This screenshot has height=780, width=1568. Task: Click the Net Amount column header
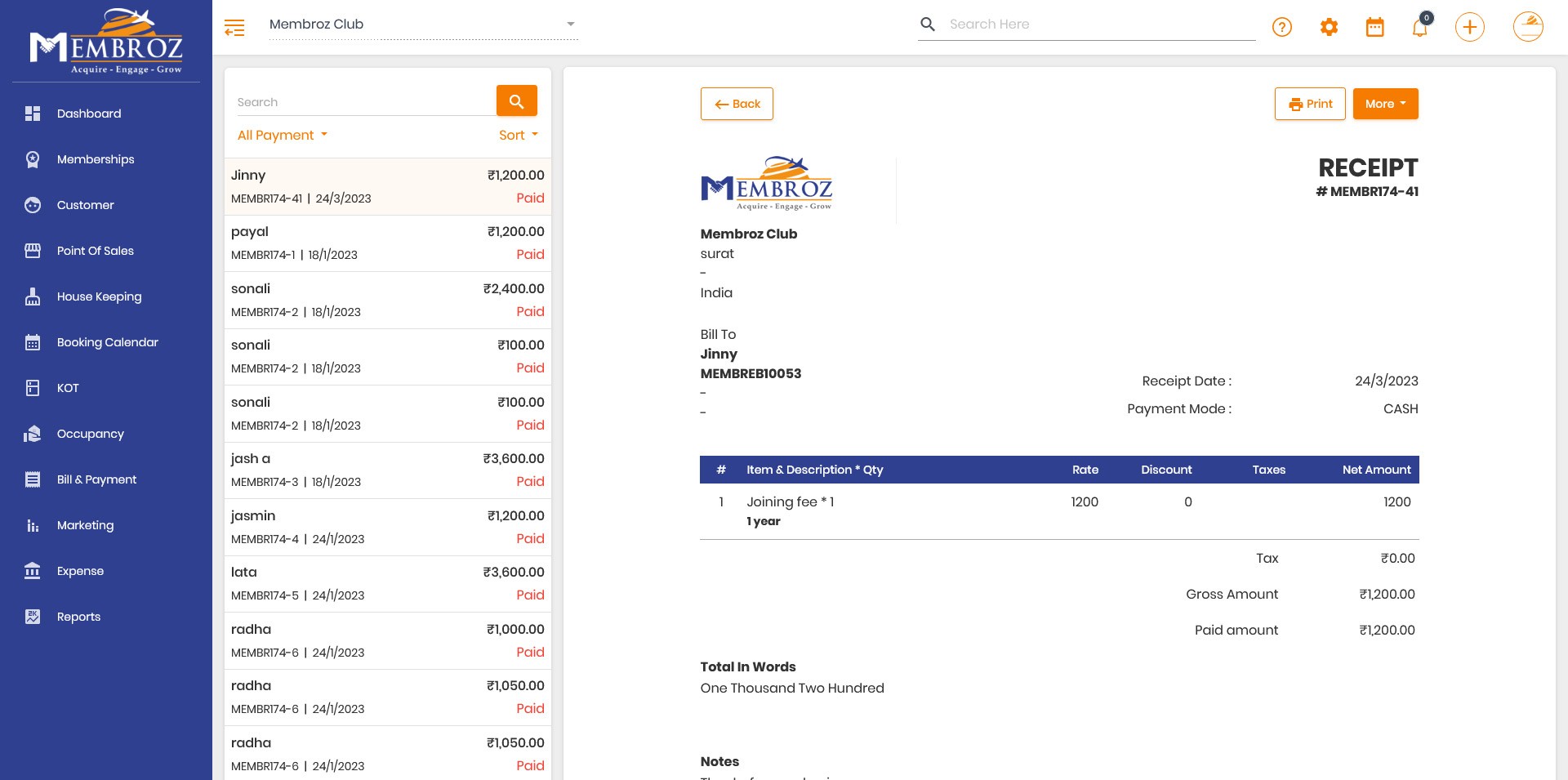[x=1376, y=470]
